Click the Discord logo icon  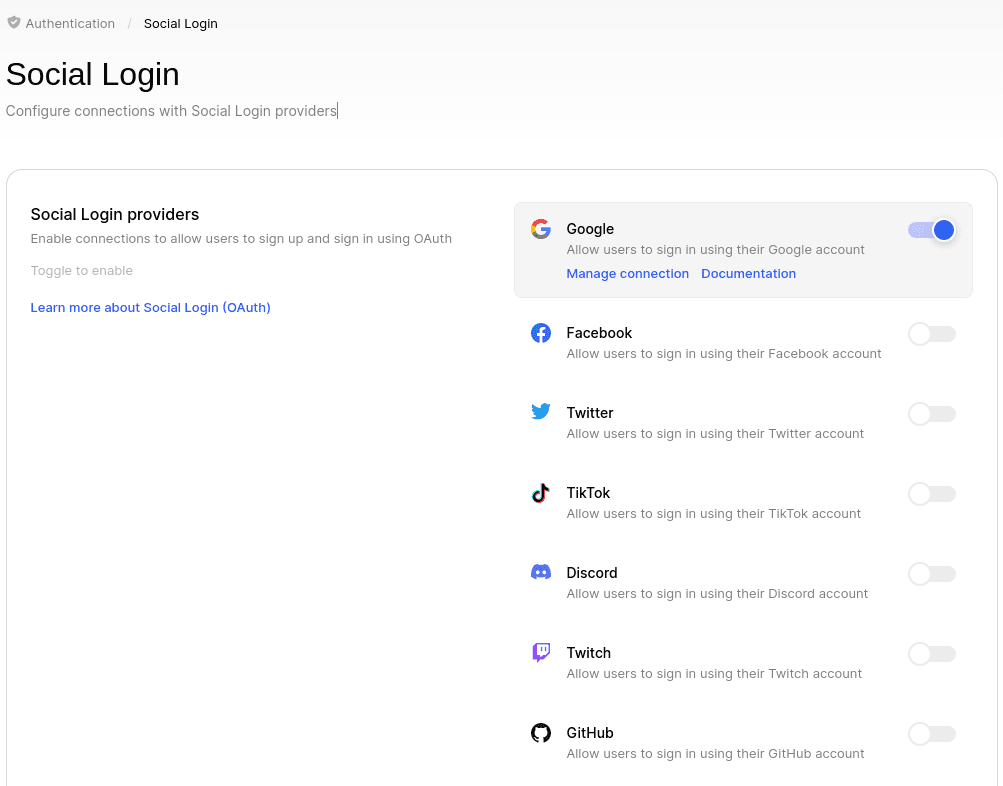541,572
